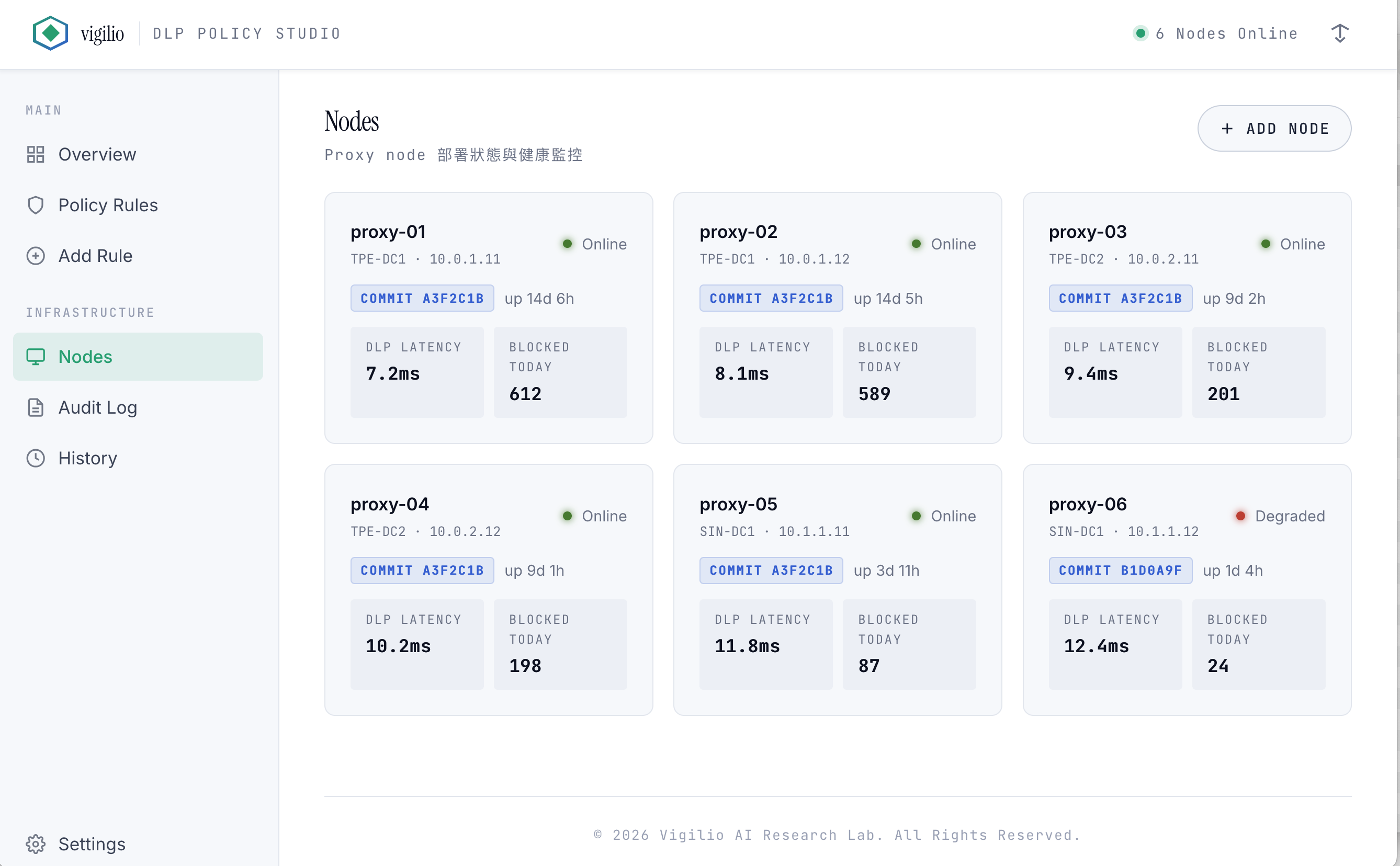Image resolution: width=1400 pixels, height=866 pixels.
Task: Click the Add Node button
Action: 1274,128
